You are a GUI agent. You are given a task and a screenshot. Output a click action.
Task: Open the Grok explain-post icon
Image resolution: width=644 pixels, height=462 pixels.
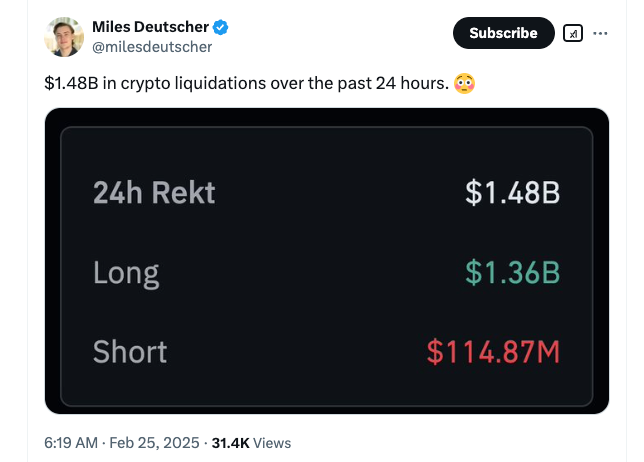[x=573, y=33]
